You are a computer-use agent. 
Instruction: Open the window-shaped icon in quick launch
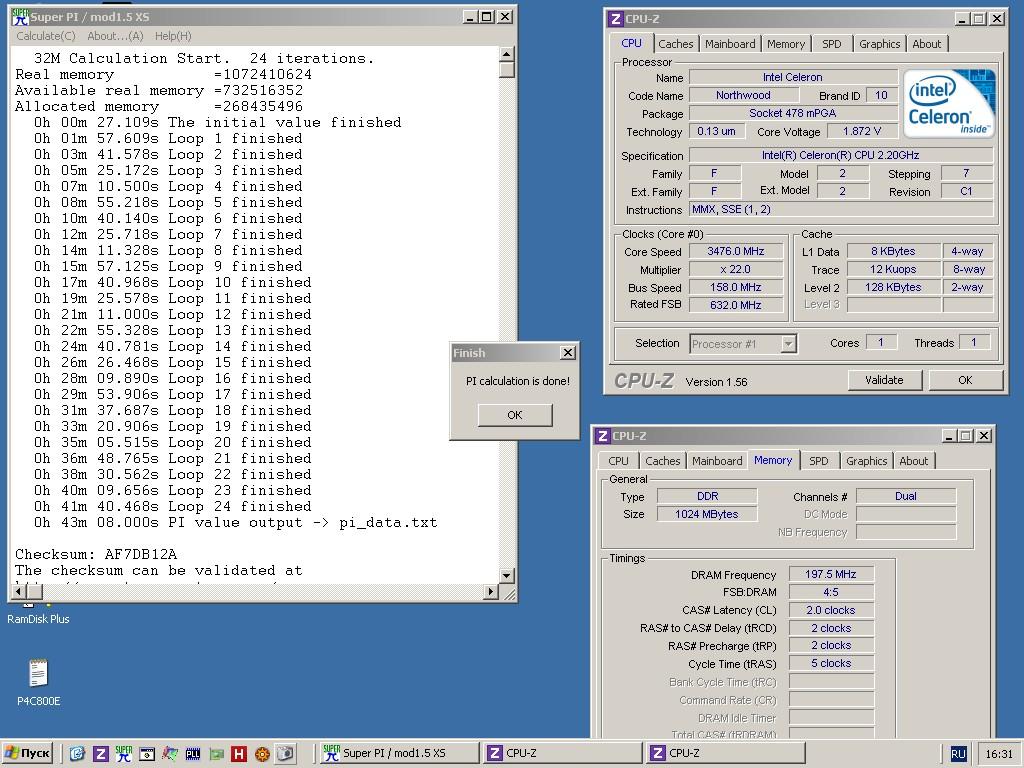click(147, 754)
